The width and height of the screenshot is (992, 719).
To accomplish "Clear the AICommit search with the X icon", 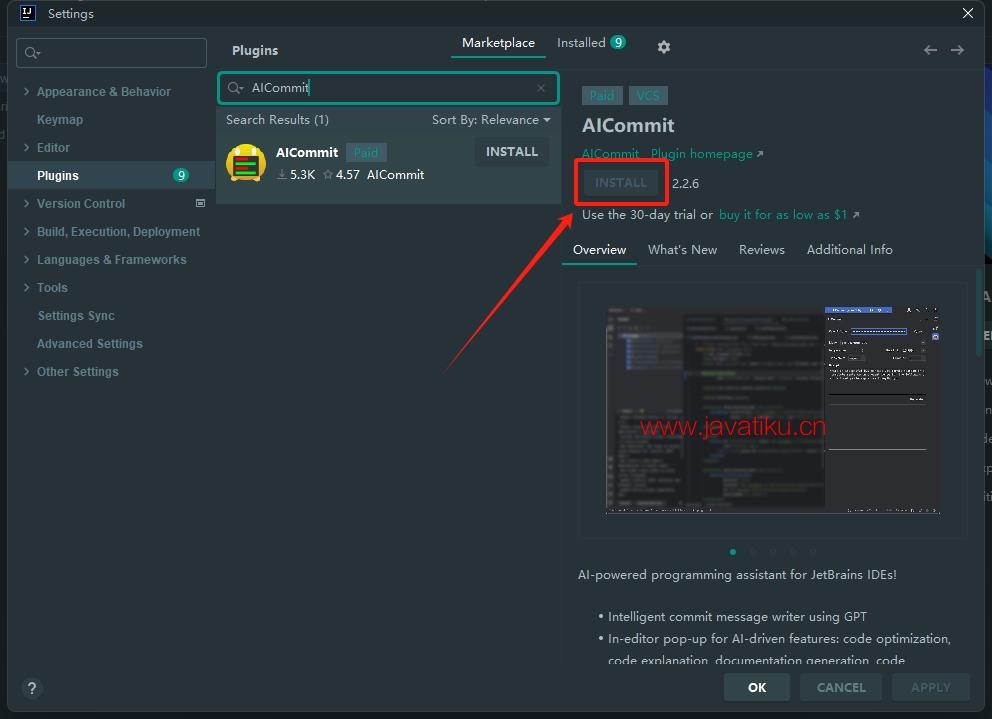I will pos(541,88).
